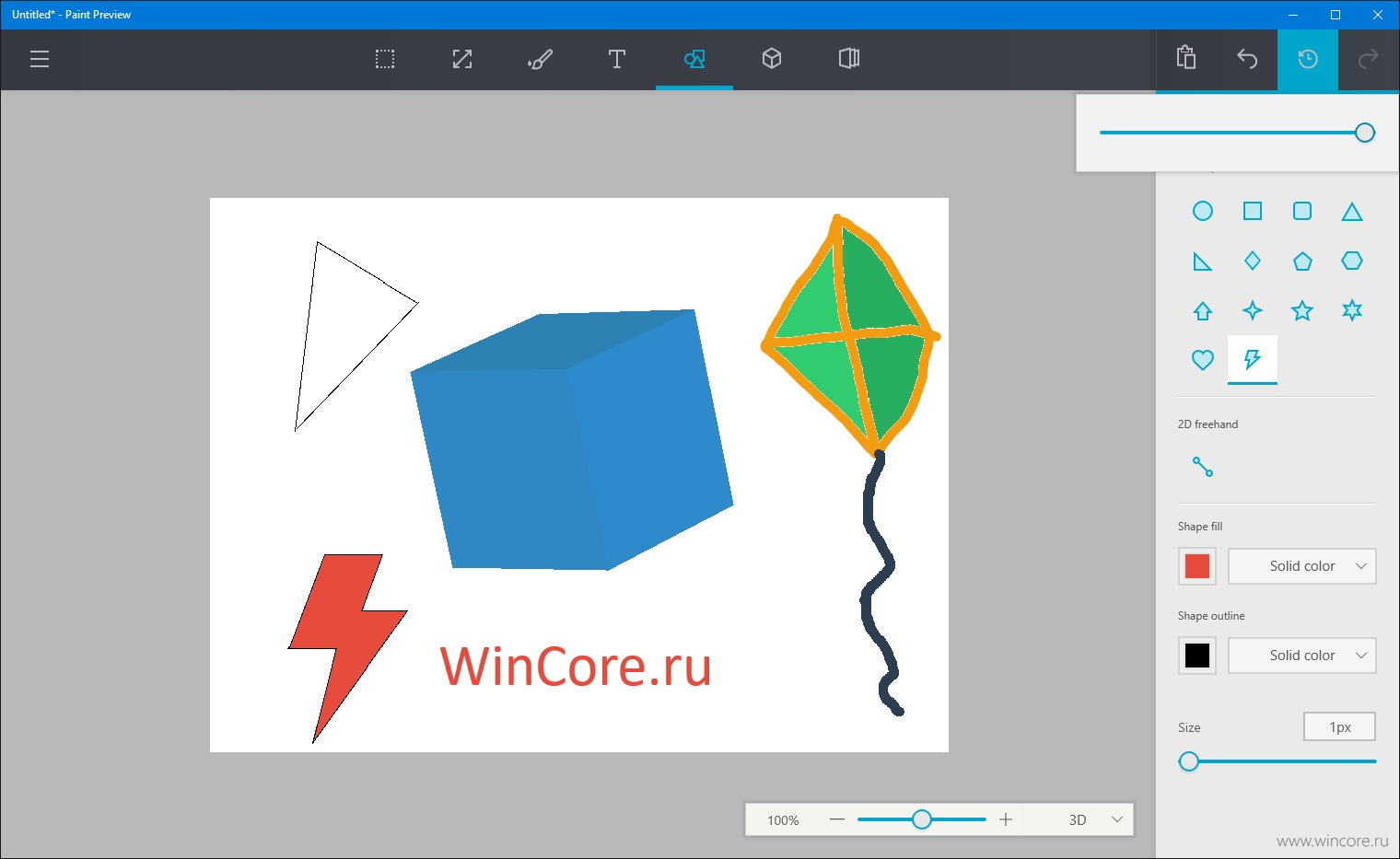
Task: Switch to the Brushes tool
Action: click(540, 60)
